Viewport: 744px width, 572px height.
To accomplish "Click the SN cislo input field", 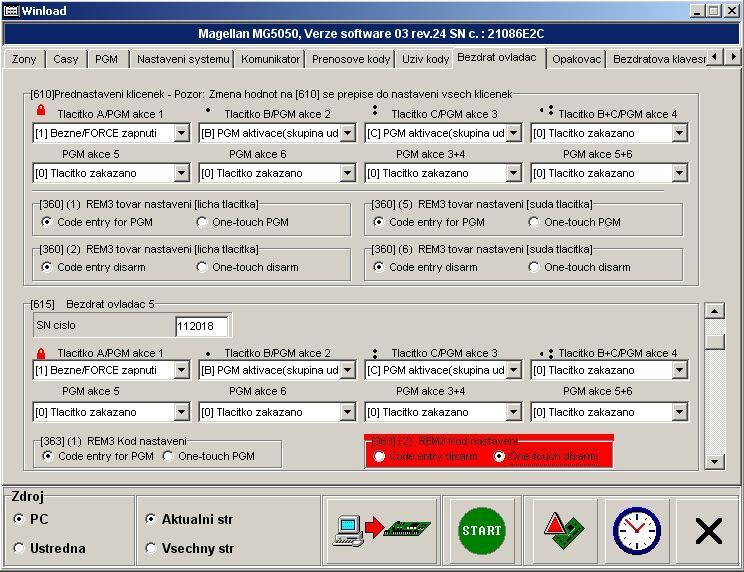I will [202, 326].
